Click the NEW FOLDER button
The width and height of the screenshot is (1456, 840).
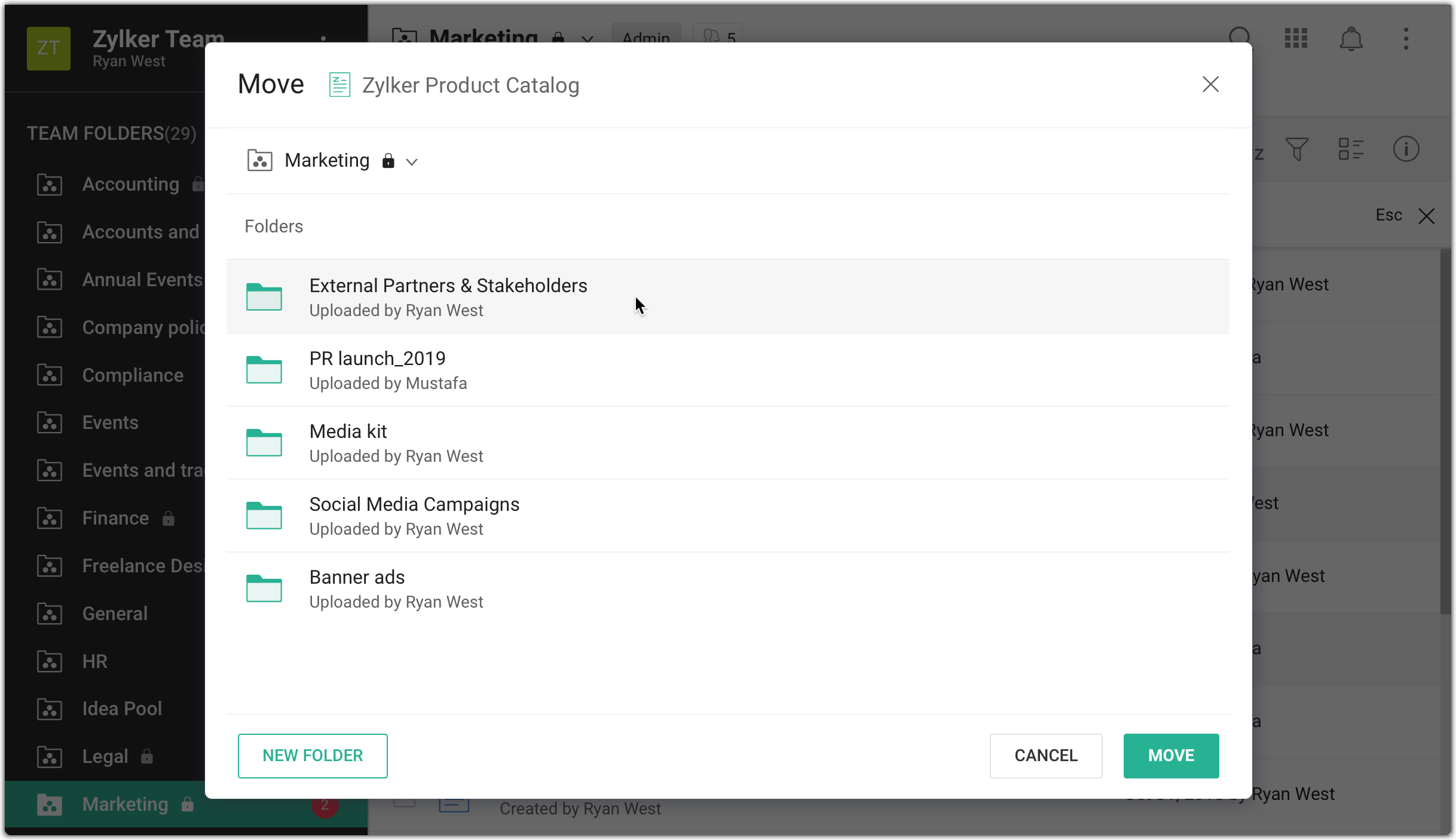(x=313, y=756)
